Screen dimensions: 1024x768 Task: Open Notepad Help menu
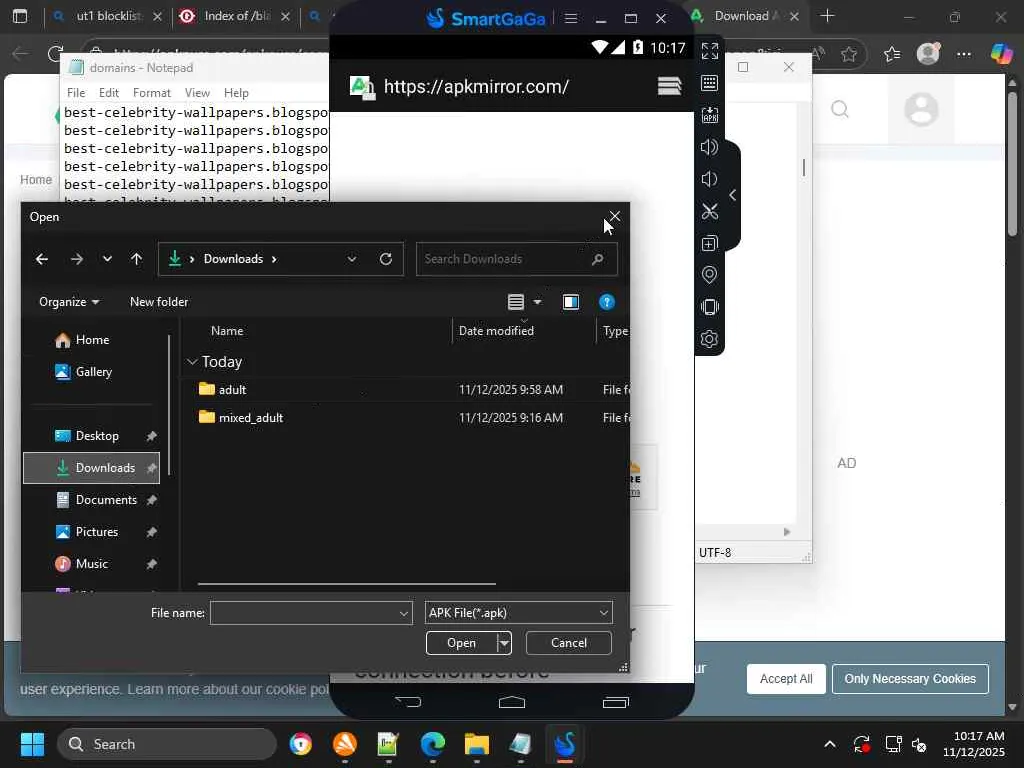[236, 93]
